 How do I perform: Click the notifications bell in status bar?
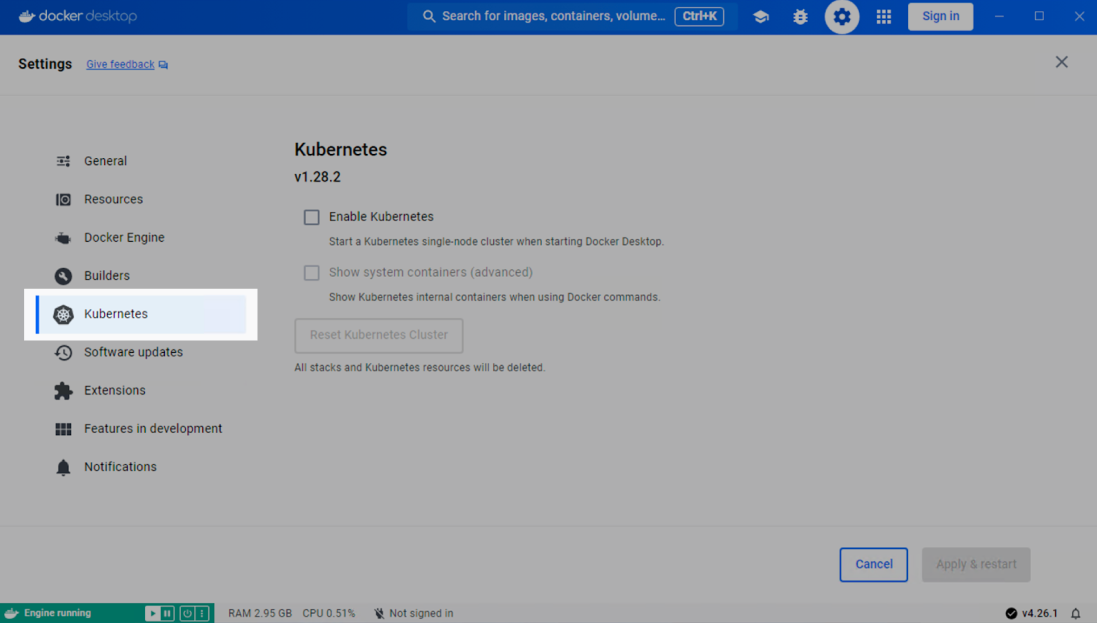pos(1076,613)
